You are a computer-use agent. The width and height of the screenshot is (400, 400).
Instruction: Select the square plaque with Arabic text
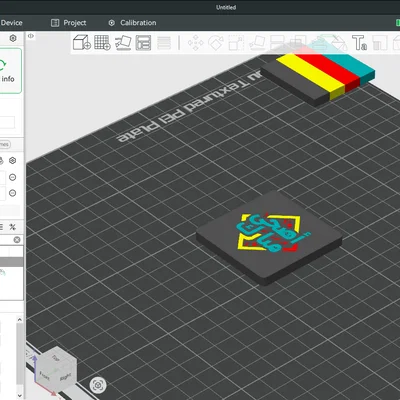coord(269,237)
